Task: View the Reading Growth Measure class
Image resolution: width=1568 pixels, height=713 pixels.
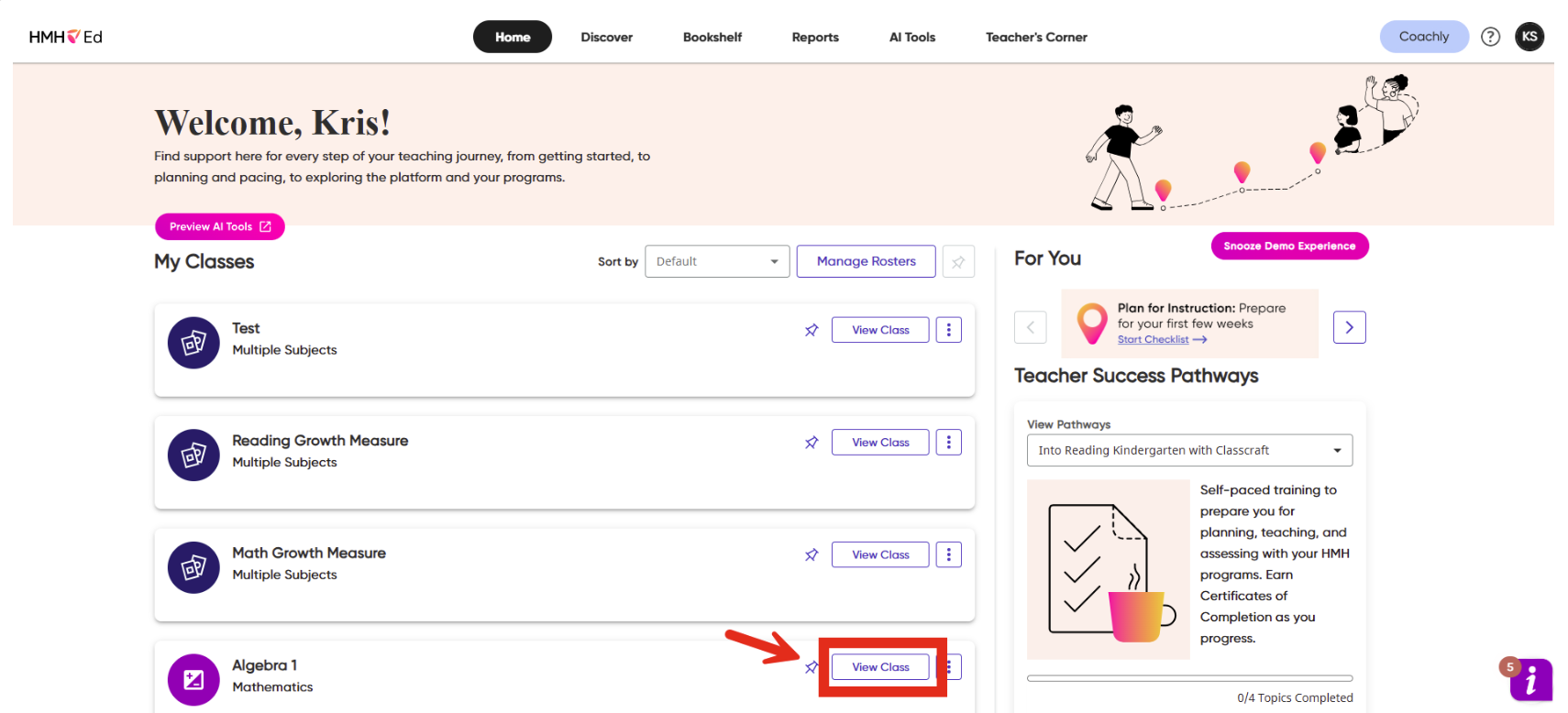Action: [x=880, y=443]
